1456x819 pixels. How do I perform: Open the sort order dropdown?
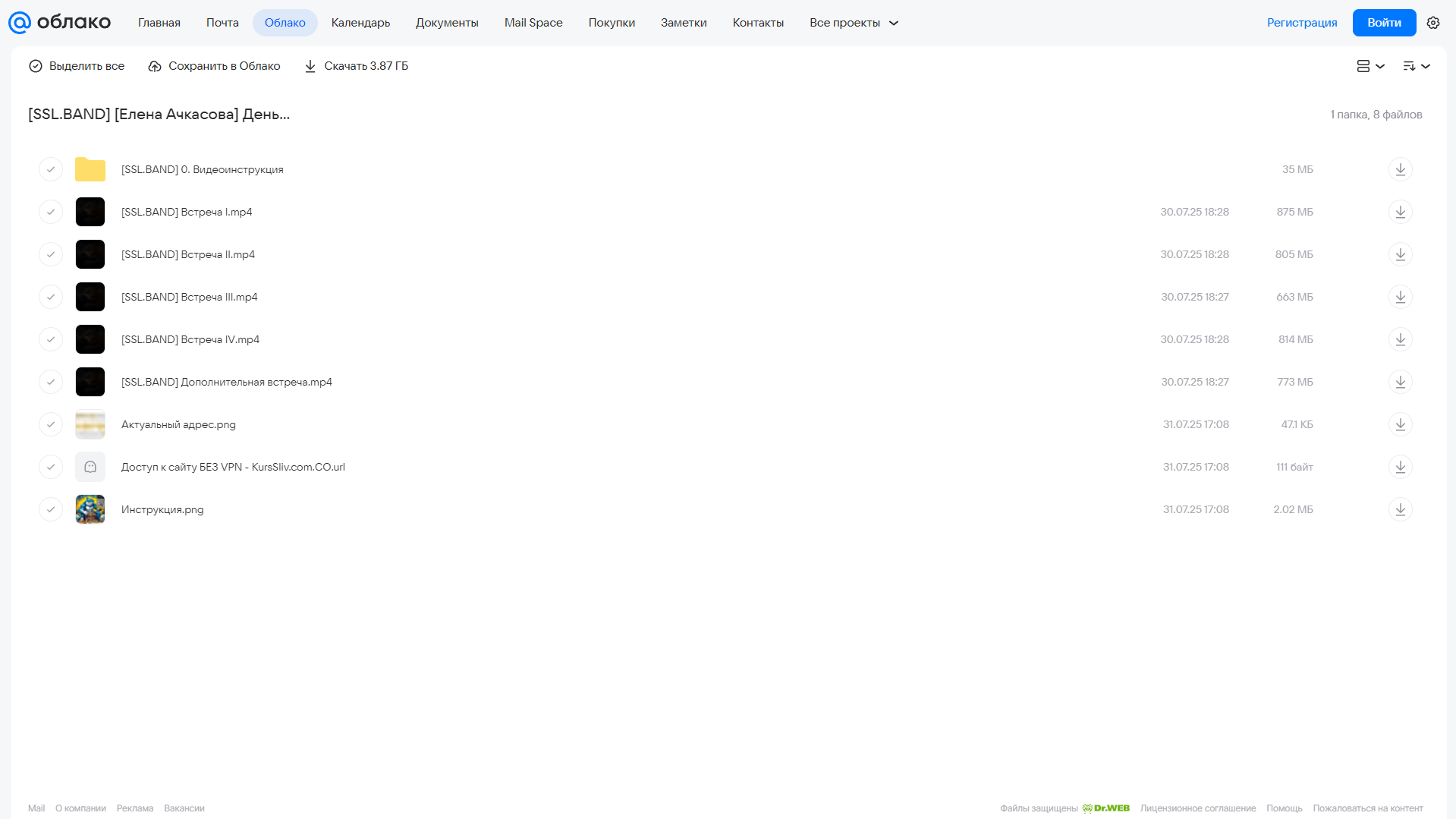[1416, 66]
